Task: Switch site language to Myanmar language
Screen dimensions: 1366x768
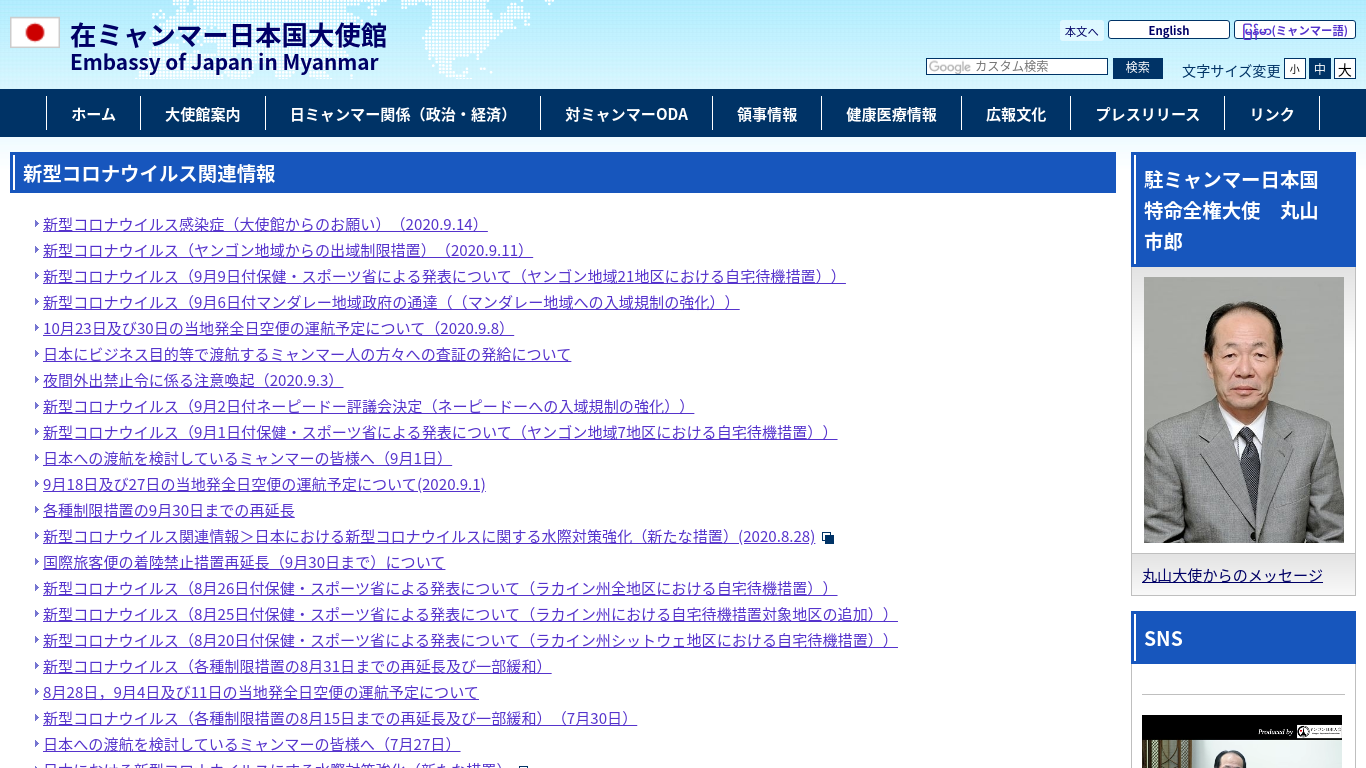Action: [x=1295, y=30]
